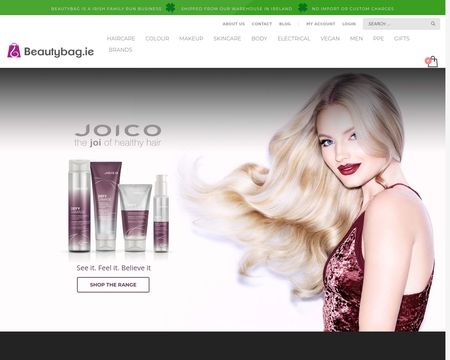
Task: Click 'See it. Feel it. Believe it' text
Action: (114, 268)
